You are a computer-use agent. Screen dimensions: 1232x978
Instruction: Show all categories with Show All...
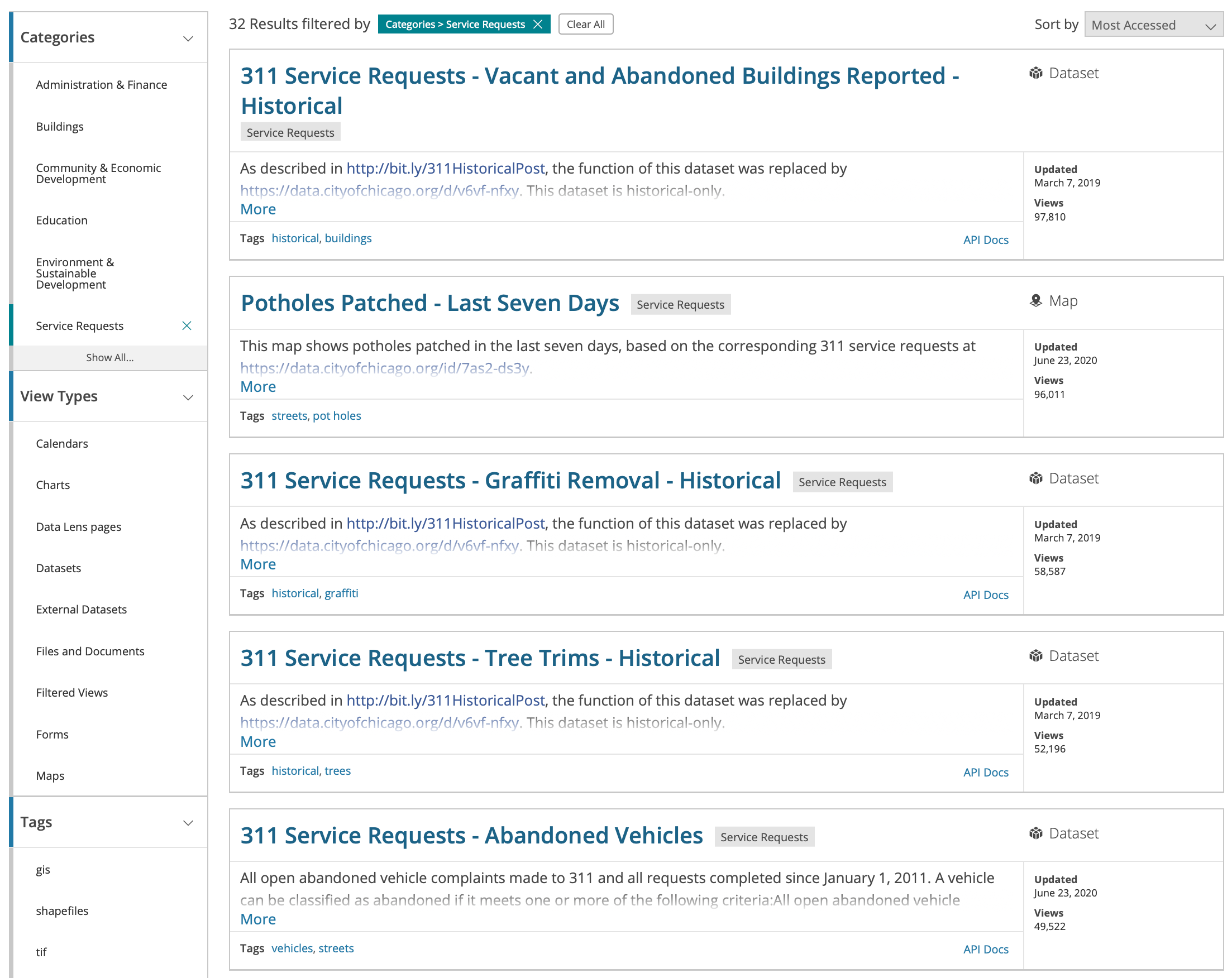109,358
